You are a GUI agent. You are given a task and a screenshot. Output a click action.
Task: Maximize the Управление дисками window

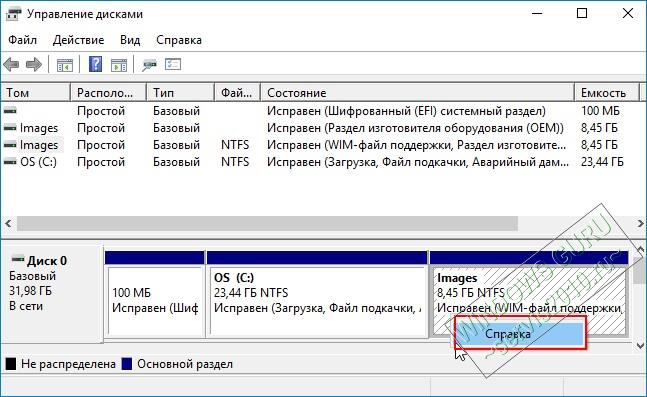[x=582, y=14]
